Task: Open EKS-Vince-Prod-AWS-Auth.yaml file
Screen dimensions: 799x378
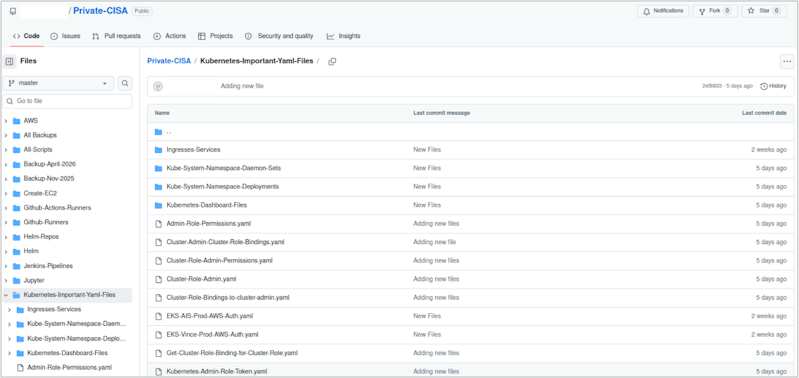Action: pyautogui.click(x=212, y=335)
